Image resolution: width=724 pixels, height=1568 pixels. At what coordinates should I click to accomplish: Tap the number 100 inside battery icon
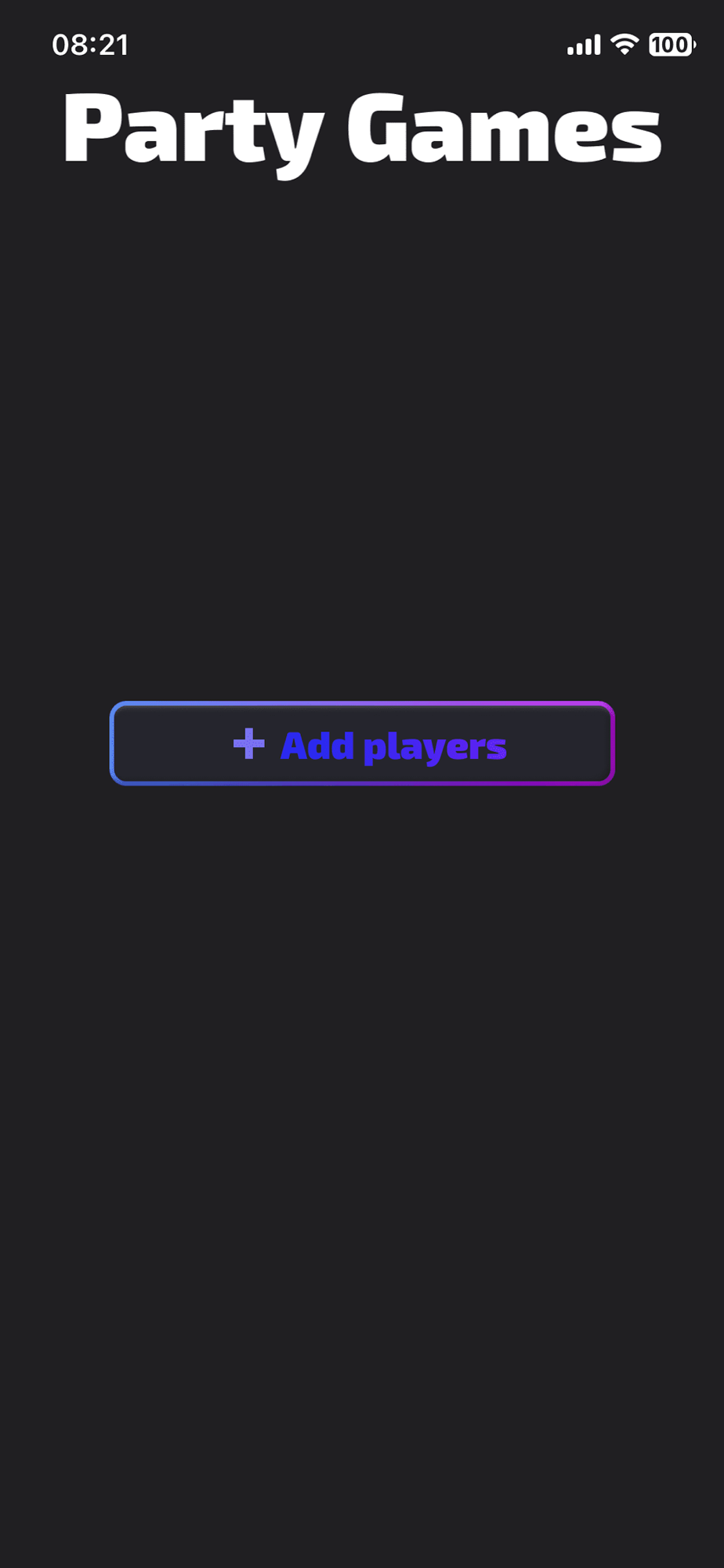click(x=670, y=45)
